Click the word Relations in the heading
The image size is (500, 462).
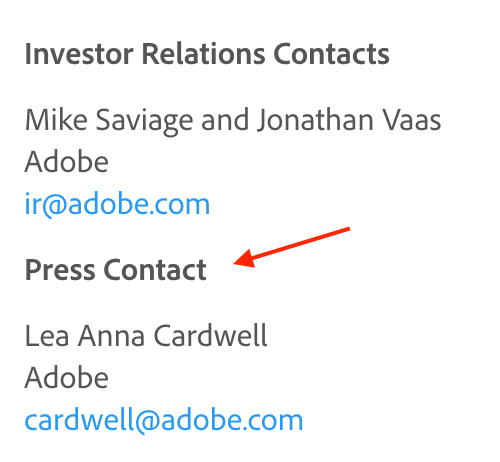(x=204, y=54)
